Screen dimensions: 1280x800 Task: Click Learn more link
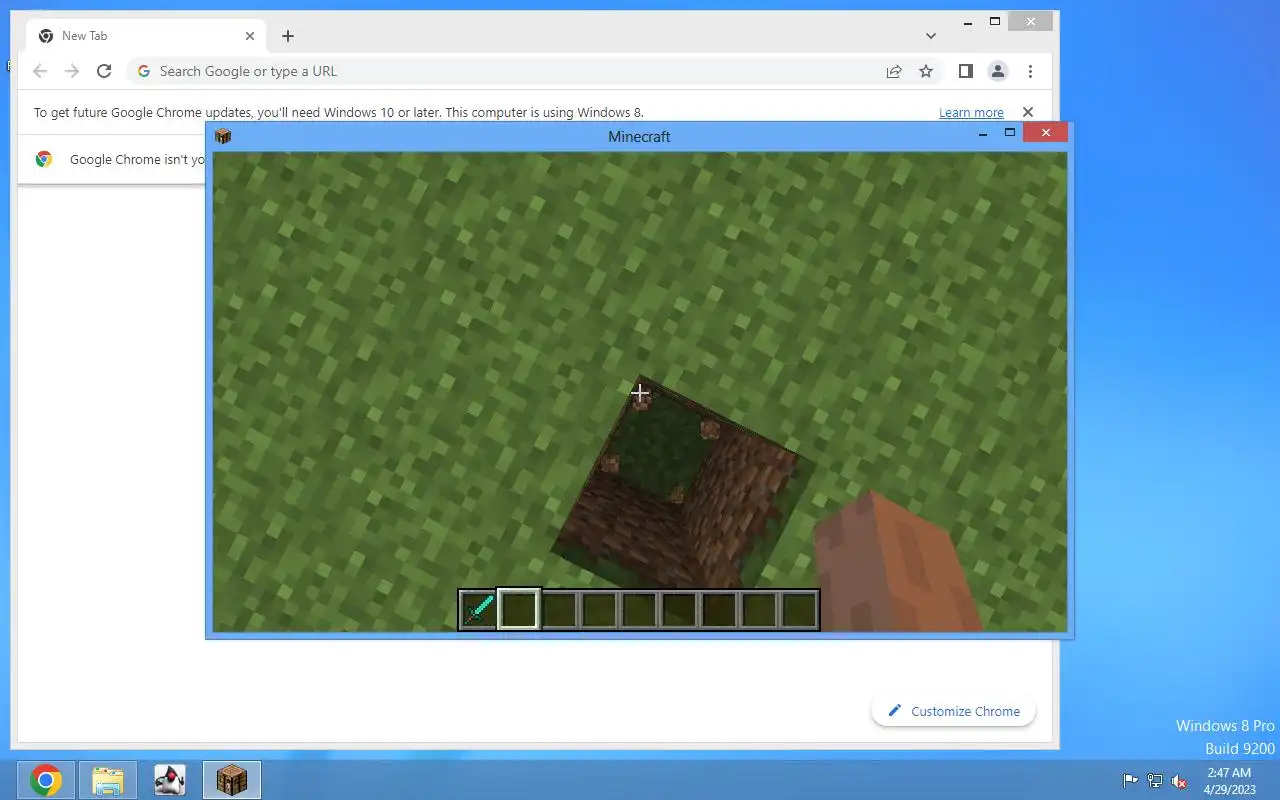coord(971,113)
